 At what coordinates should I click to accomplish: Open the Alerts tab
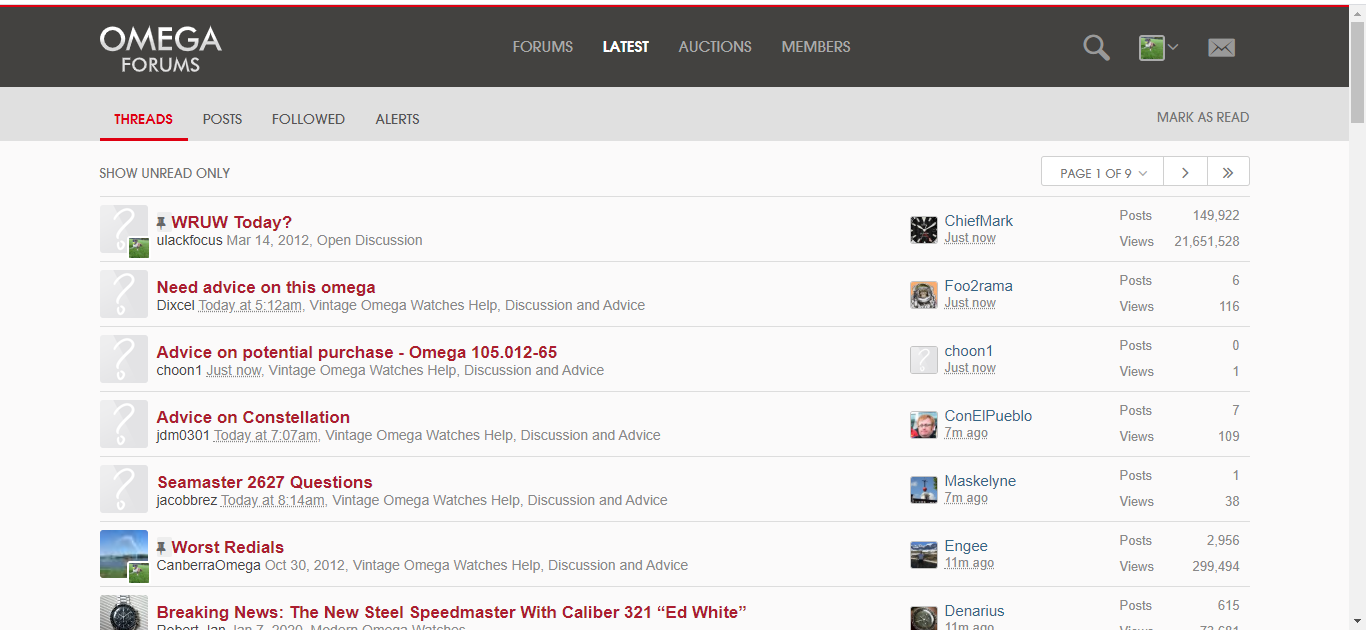(397, 119)
